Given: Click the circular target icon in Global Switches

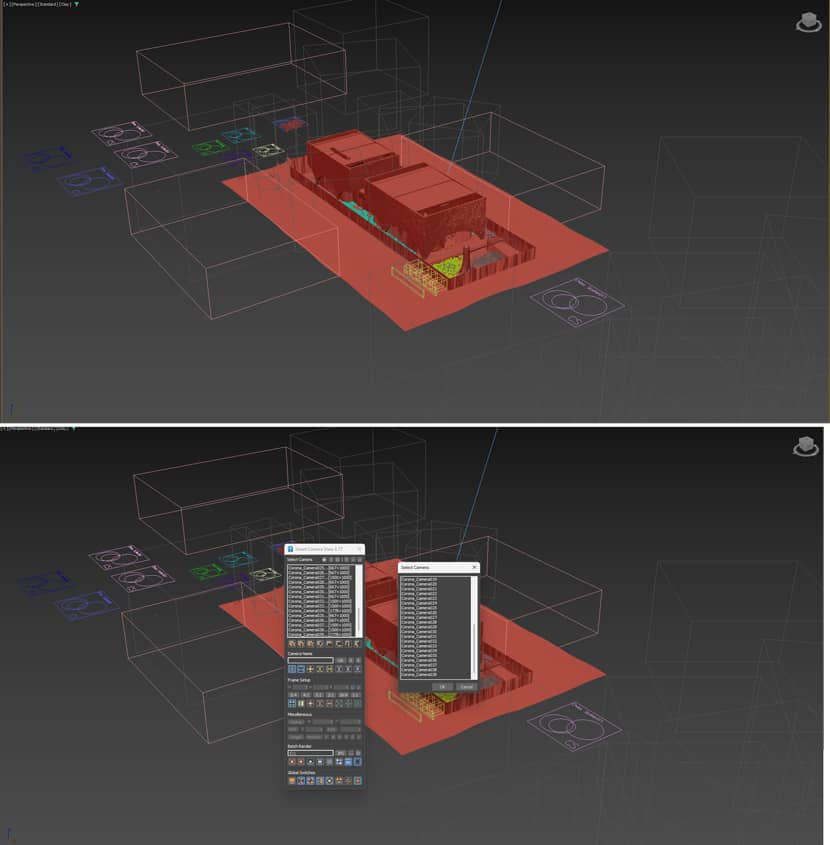Looking at the screenshot, I should 329,780.
